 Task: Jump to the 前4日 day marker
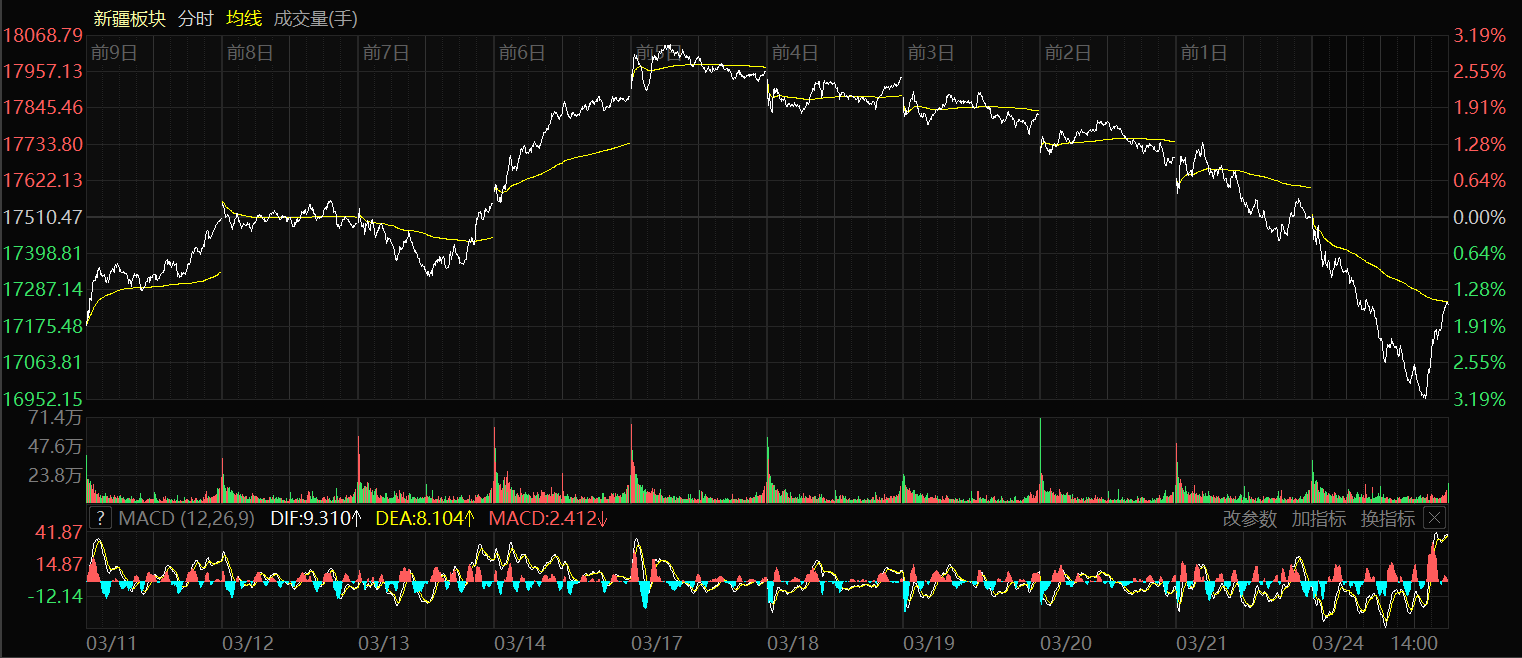pos(795,52)
